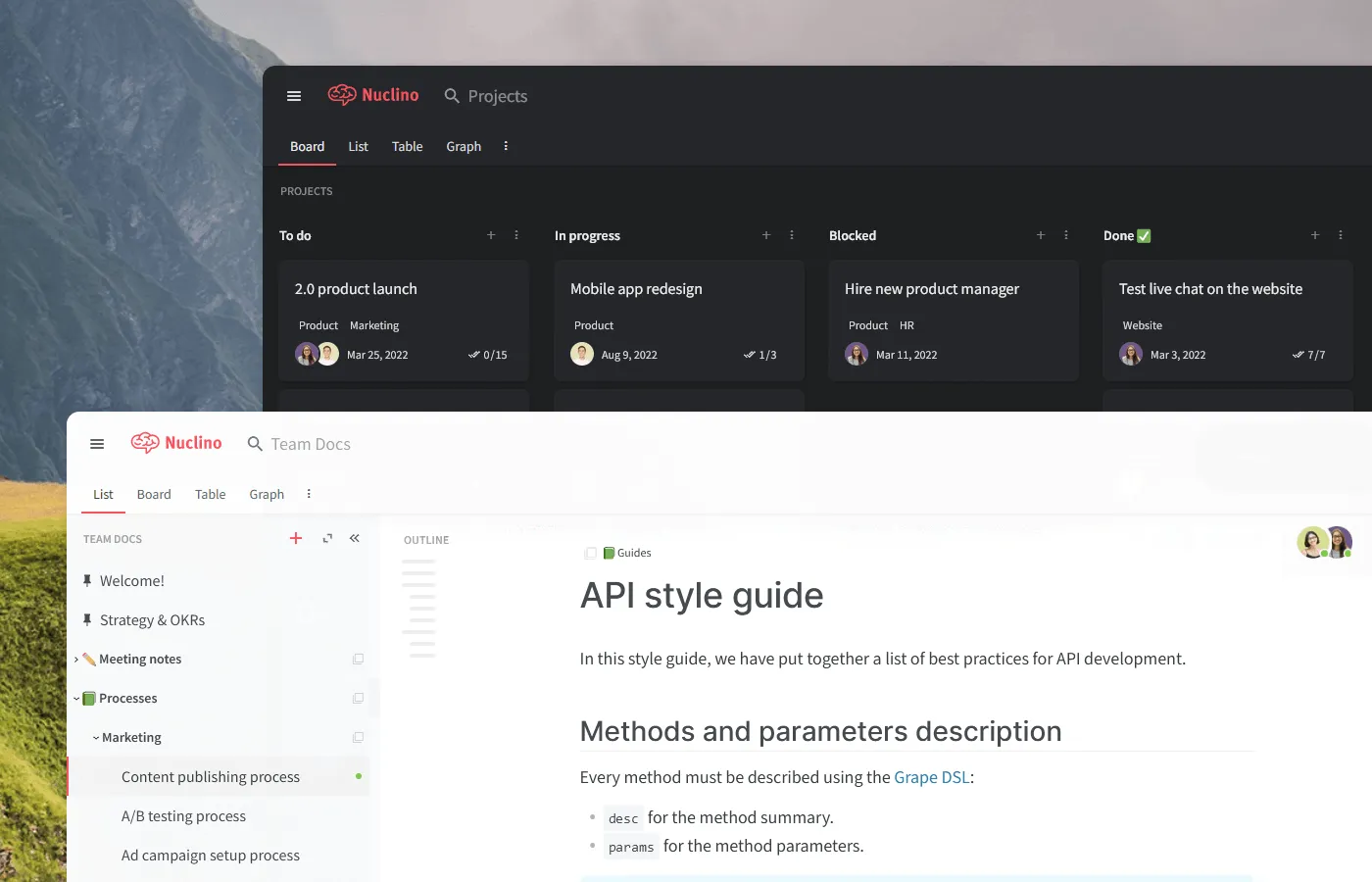Image resolution: width=1372 pixels, height=882 pixels.
Task: Click expand-to-fullscreen icon in Team Docs sidebar
Action: [327, 538]
